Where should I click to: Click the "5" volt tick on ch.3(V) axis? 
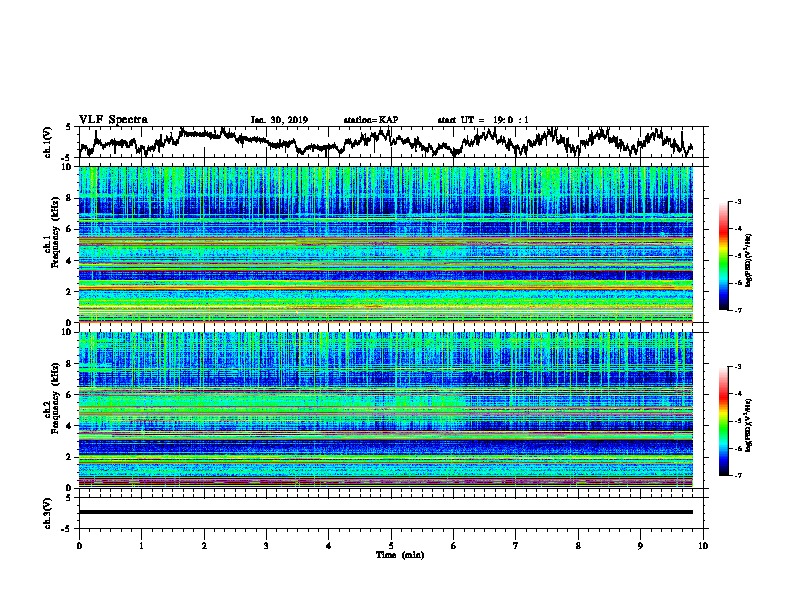tap(69, 498)
